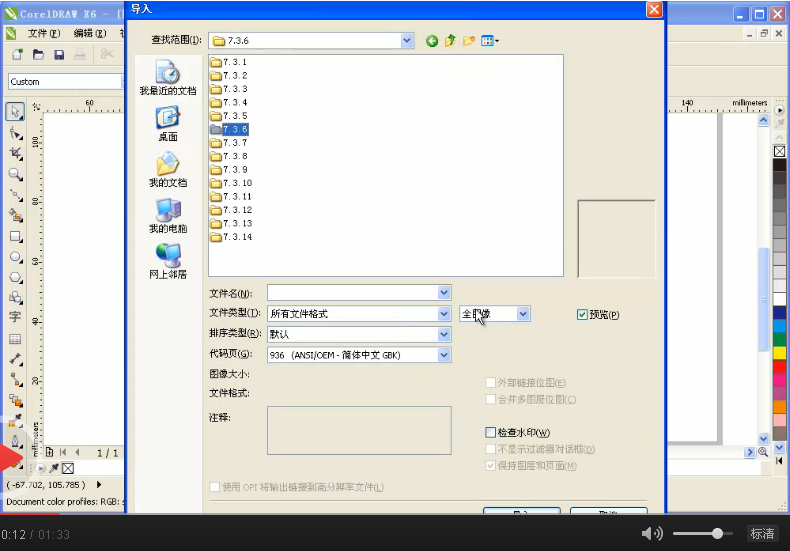Toggle 保持图层和页面(M) checkbox
This screenshot has width=790, height=551.
[490, 465]
